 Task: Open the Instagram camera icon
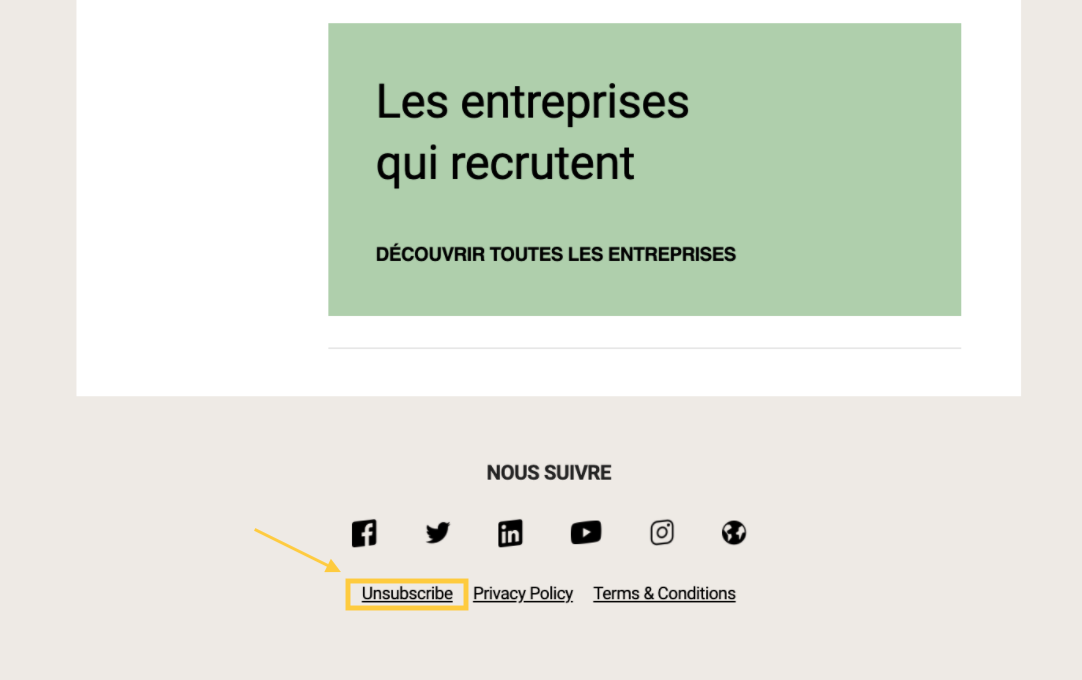click(662, 533)
